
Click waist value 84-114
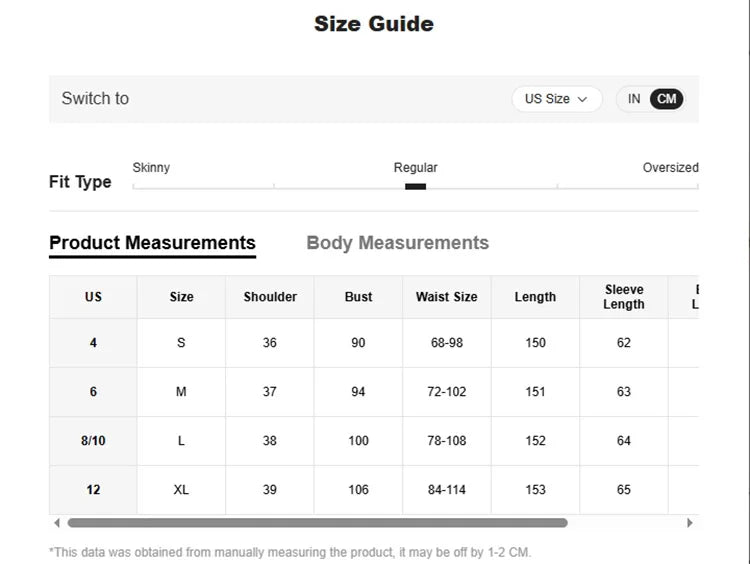447,490
